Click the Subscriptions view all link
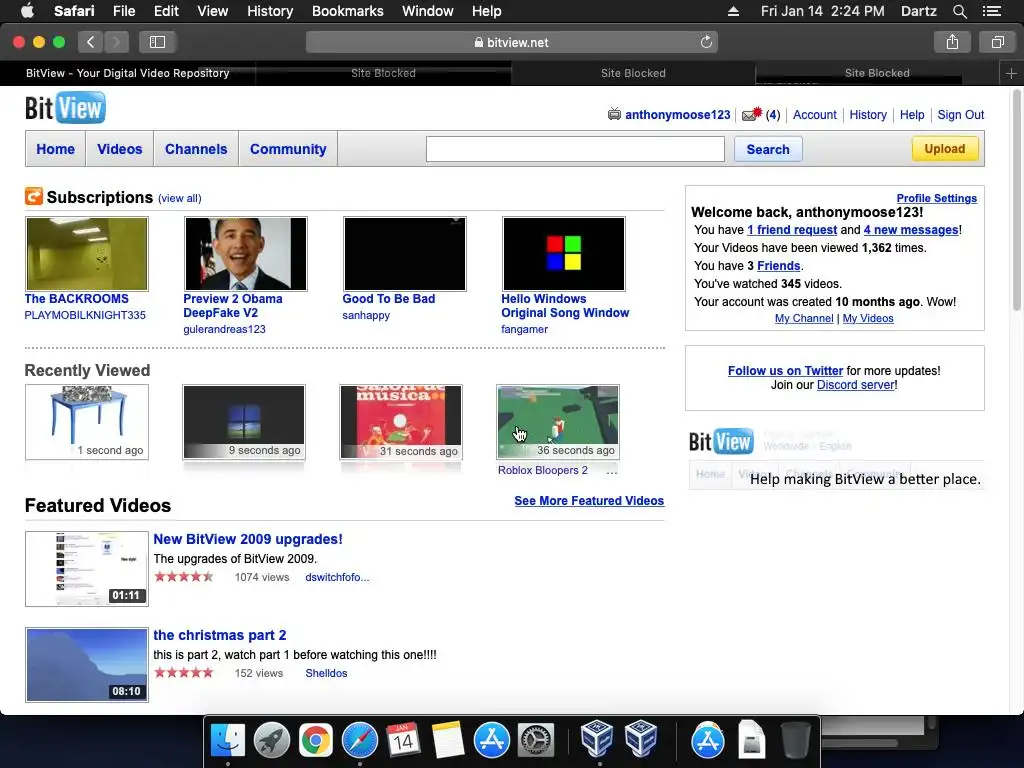The height and width of the screenshot is (768, 1024). (180, 199)
